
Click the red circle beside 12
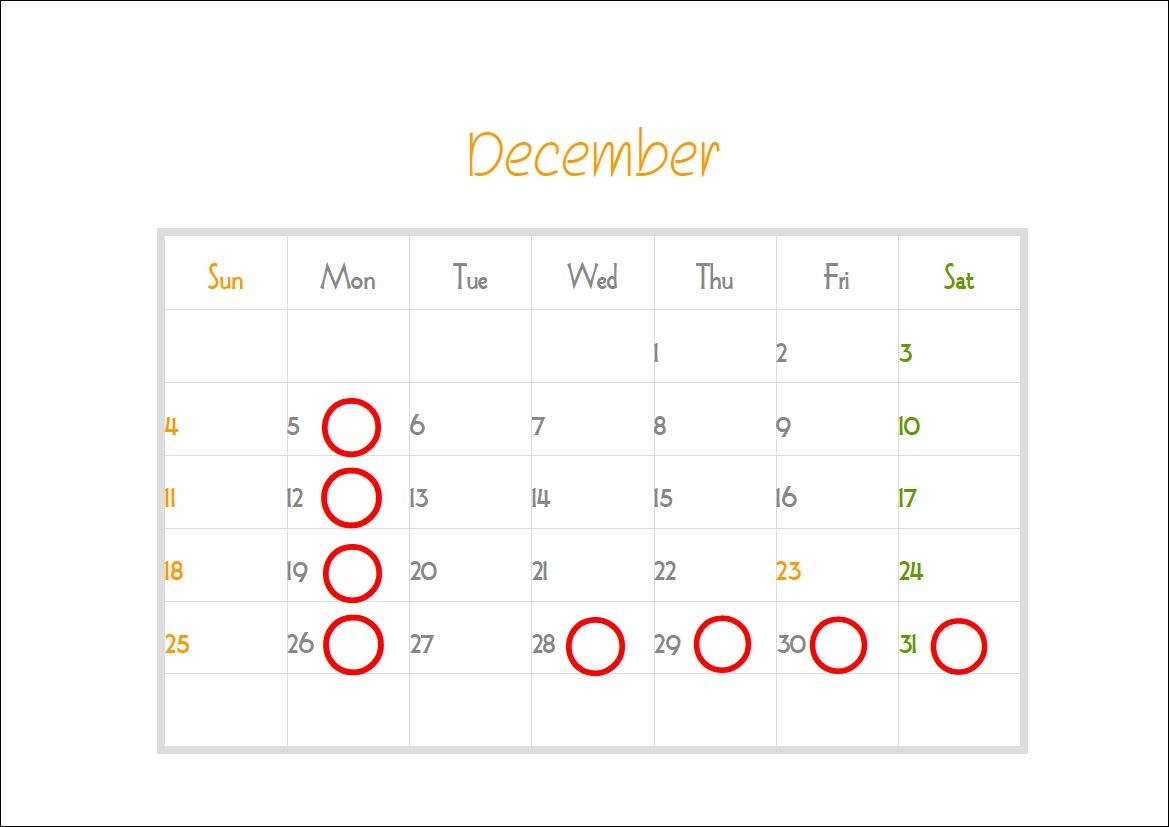pos(351,498)
